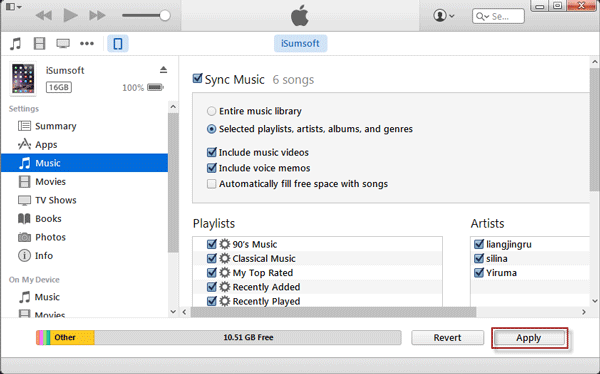Uncheck the liangjingru artist checkbox
The width and height of the screenshot is (600, 374).
click(x=479, y=244)
